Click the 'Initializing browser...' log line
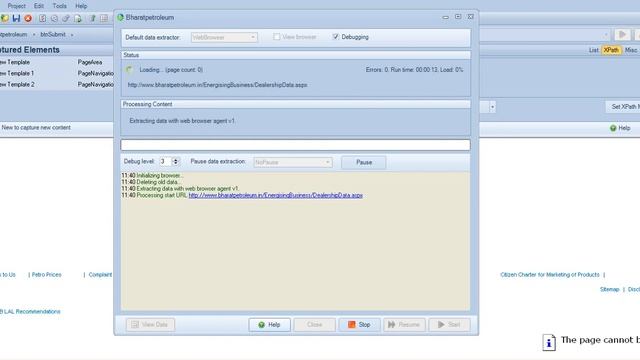 152,176
